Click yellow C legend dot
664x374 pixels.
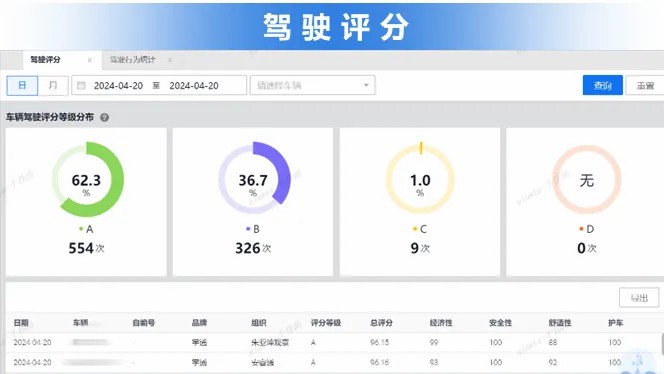(x=415, y=229)
